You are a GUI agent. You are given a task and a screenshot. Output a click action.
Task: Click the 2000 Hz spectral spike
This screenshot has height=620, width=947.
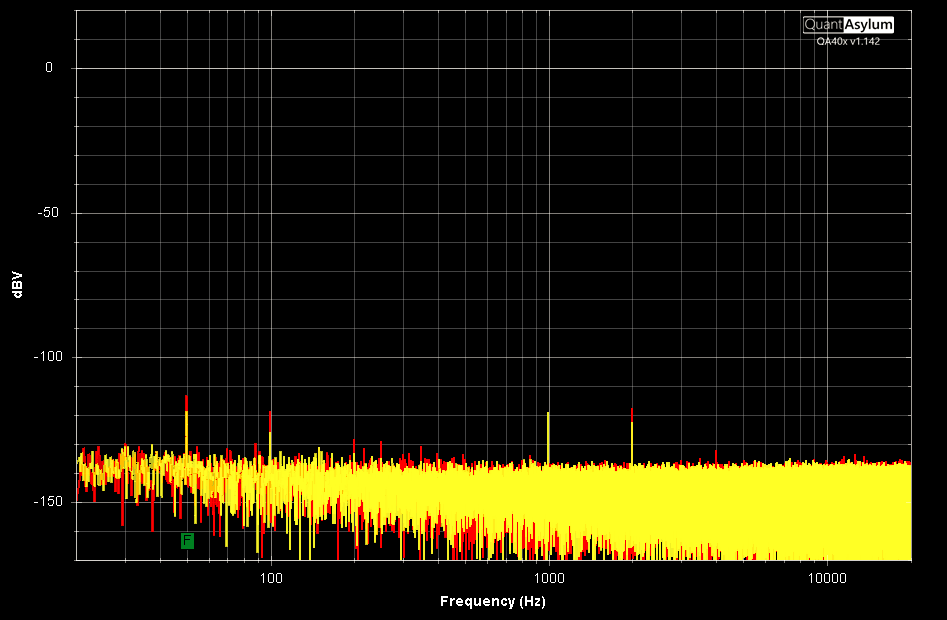click(632, 435)
